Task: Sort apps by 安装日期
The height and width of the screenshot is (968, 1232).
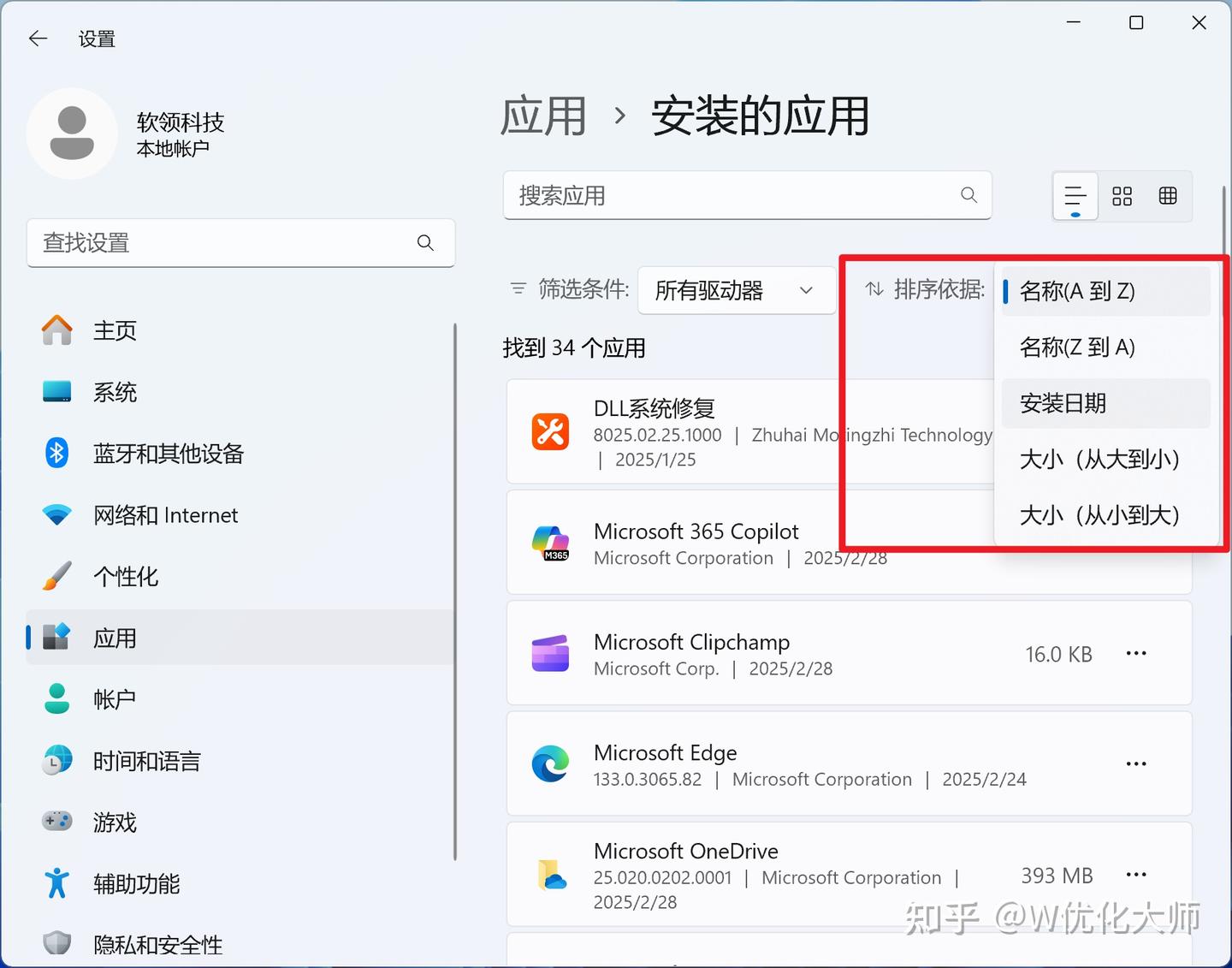Action: point(1105,403)
